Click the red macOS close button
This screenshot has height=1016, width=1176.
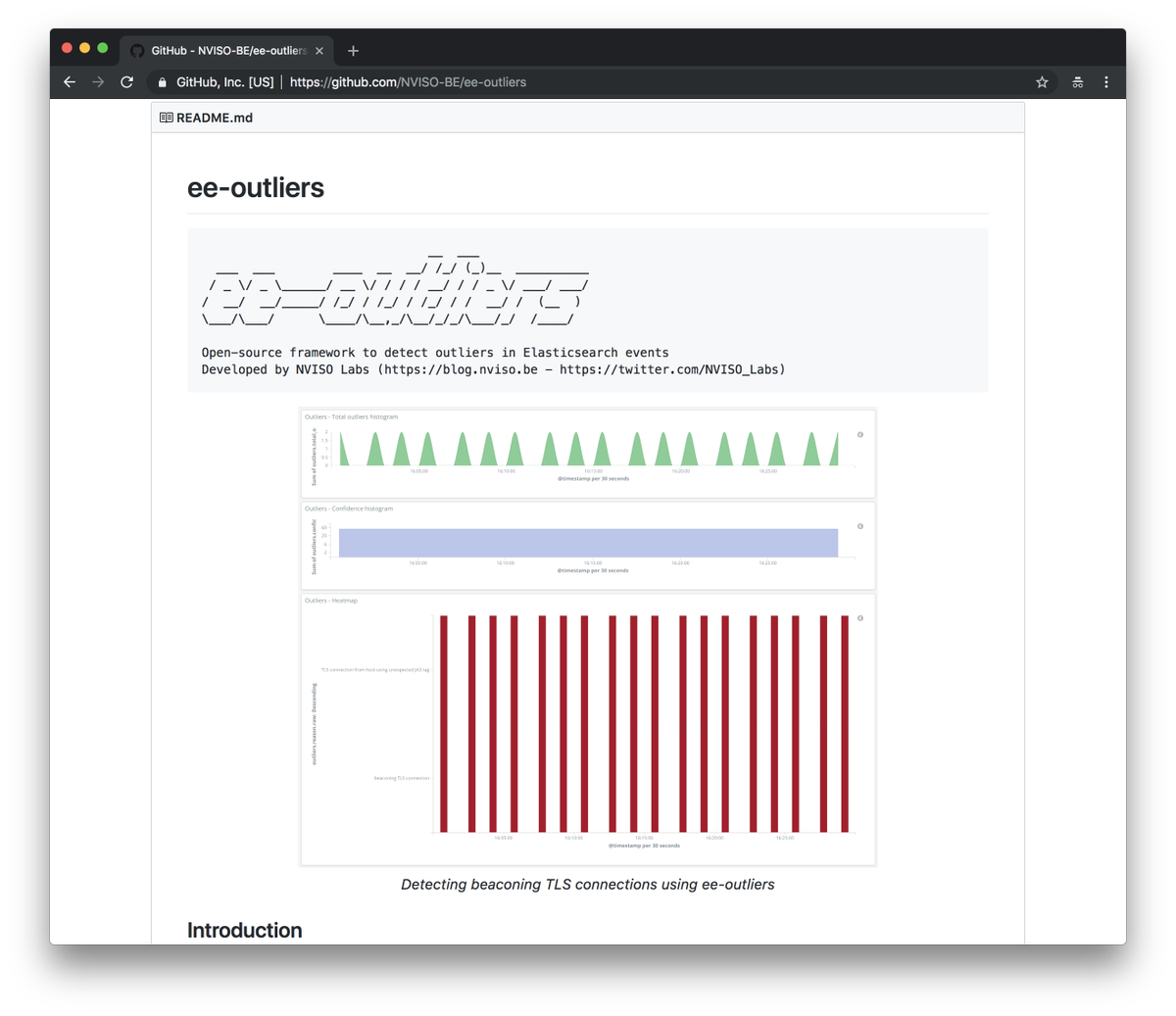coord(68,48)
